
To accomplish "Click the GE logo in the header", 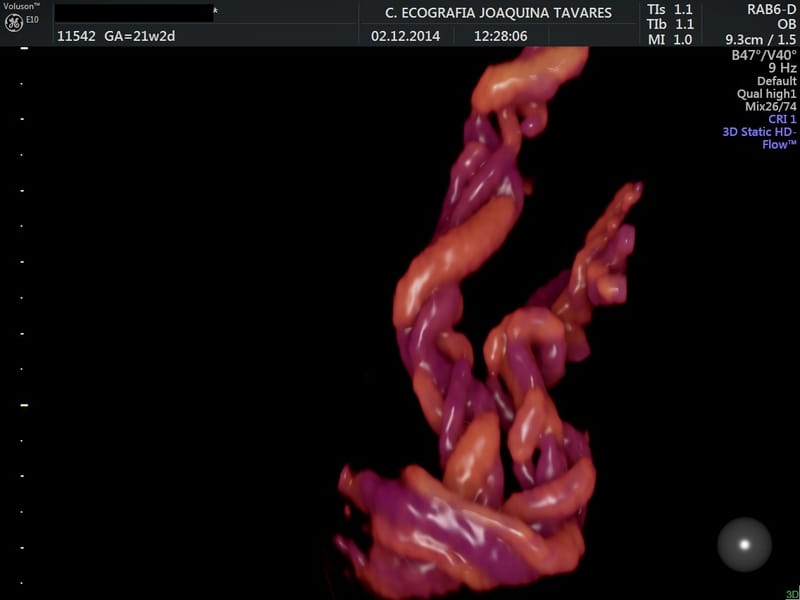I will pos(14,24).
